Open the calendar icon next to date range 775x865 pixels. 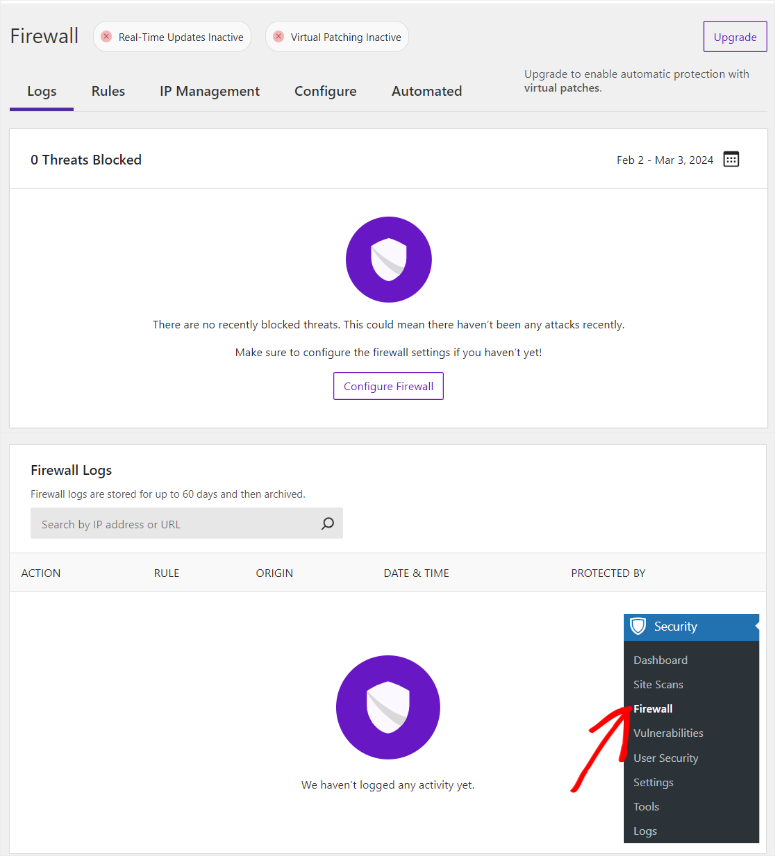tap(731, 158)
